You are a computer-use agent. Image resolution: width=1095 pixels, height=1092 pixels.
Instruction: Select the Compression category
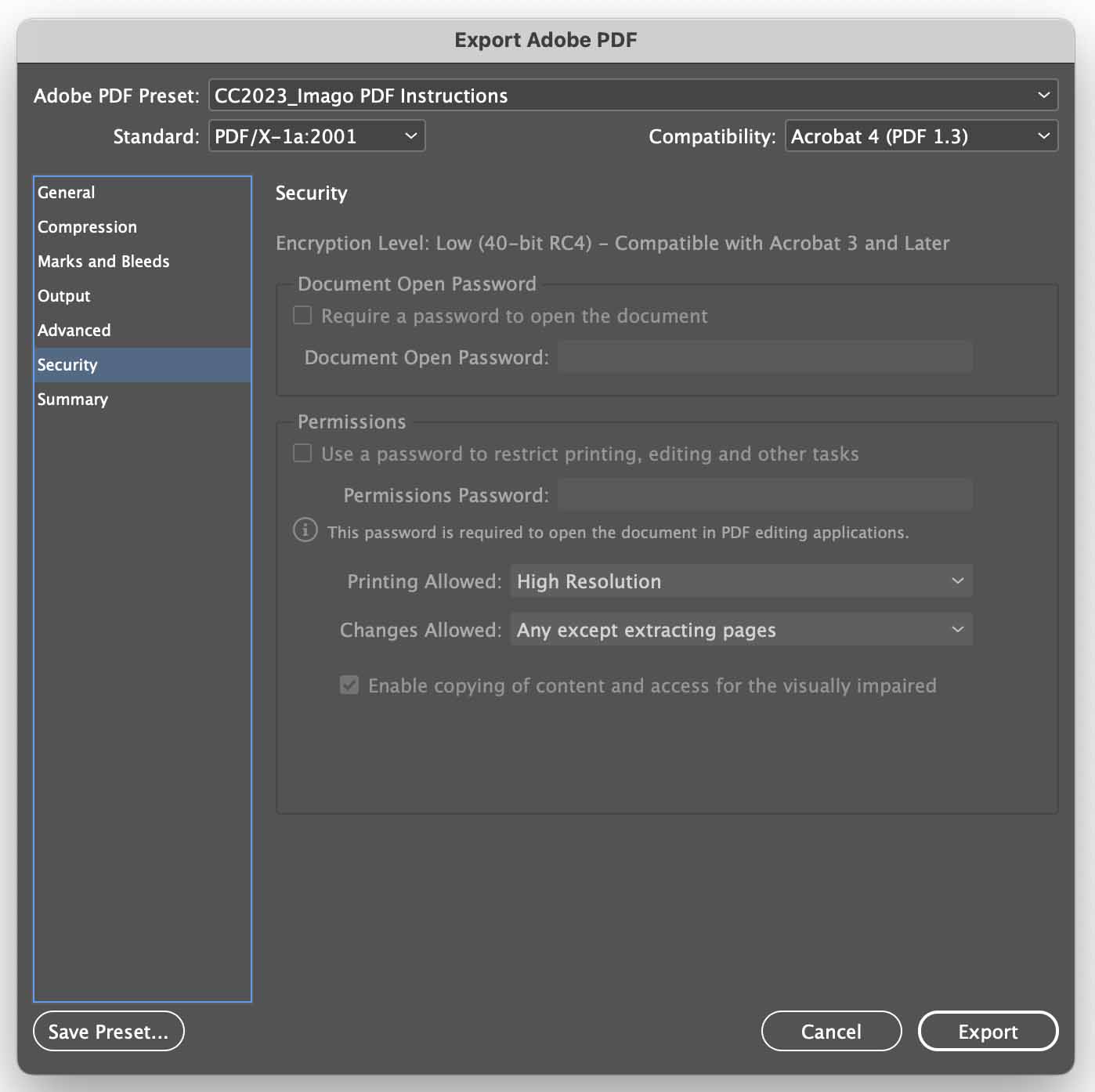point(143,227)
